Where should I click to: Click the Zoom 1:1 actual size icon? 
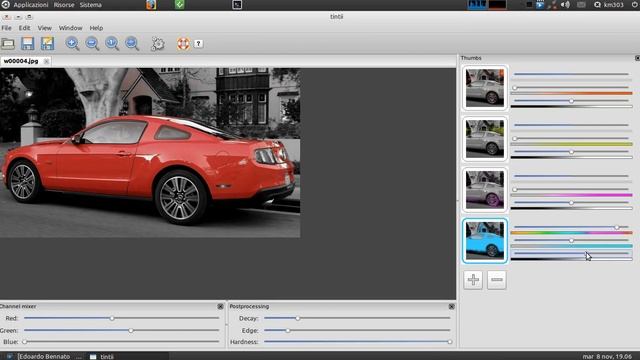pos(112,43)
